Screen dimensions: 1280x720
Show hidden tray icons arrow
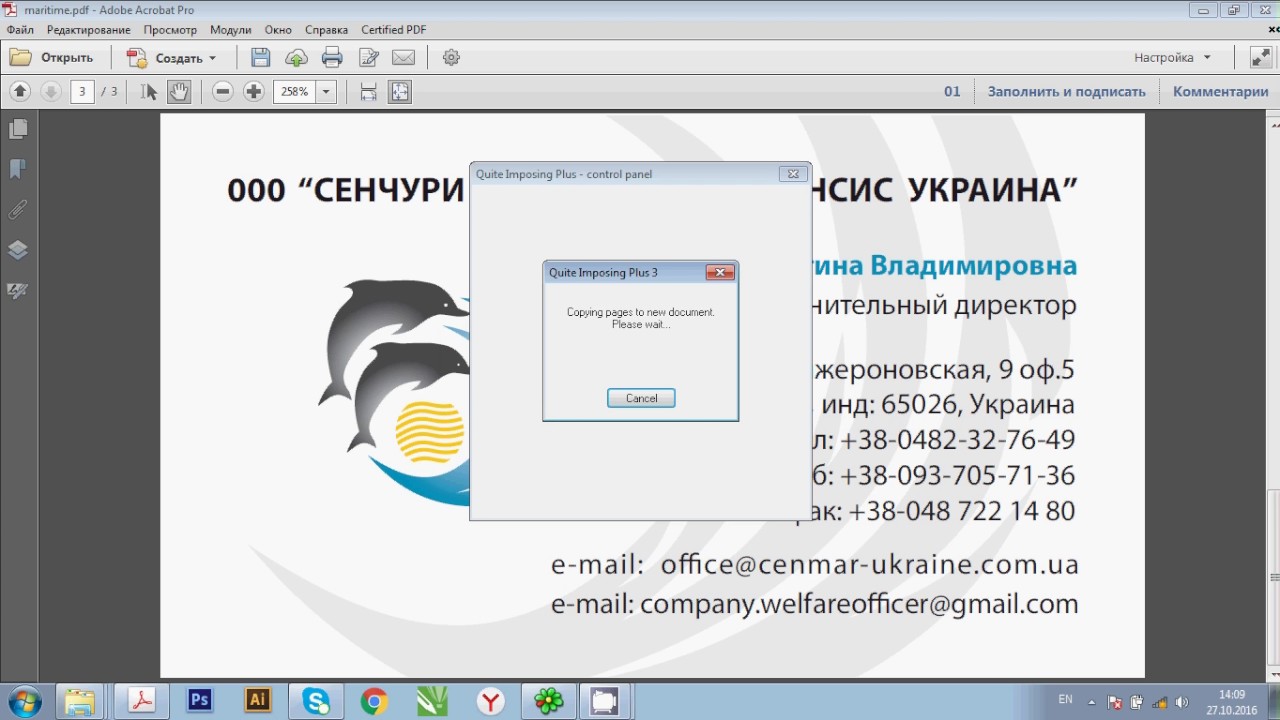tap(1092, 702)
